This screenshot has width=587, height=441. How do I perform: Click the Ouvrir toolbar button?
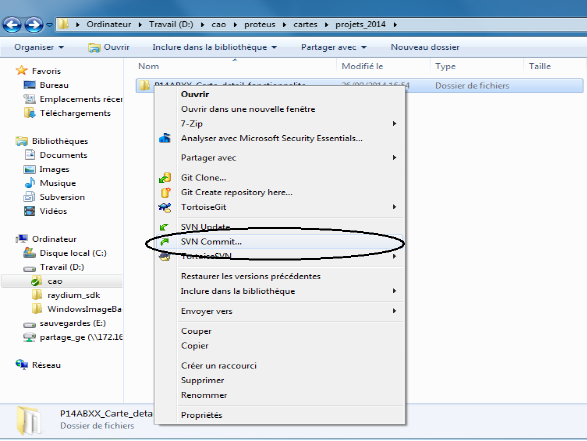(x=109, y=47)
